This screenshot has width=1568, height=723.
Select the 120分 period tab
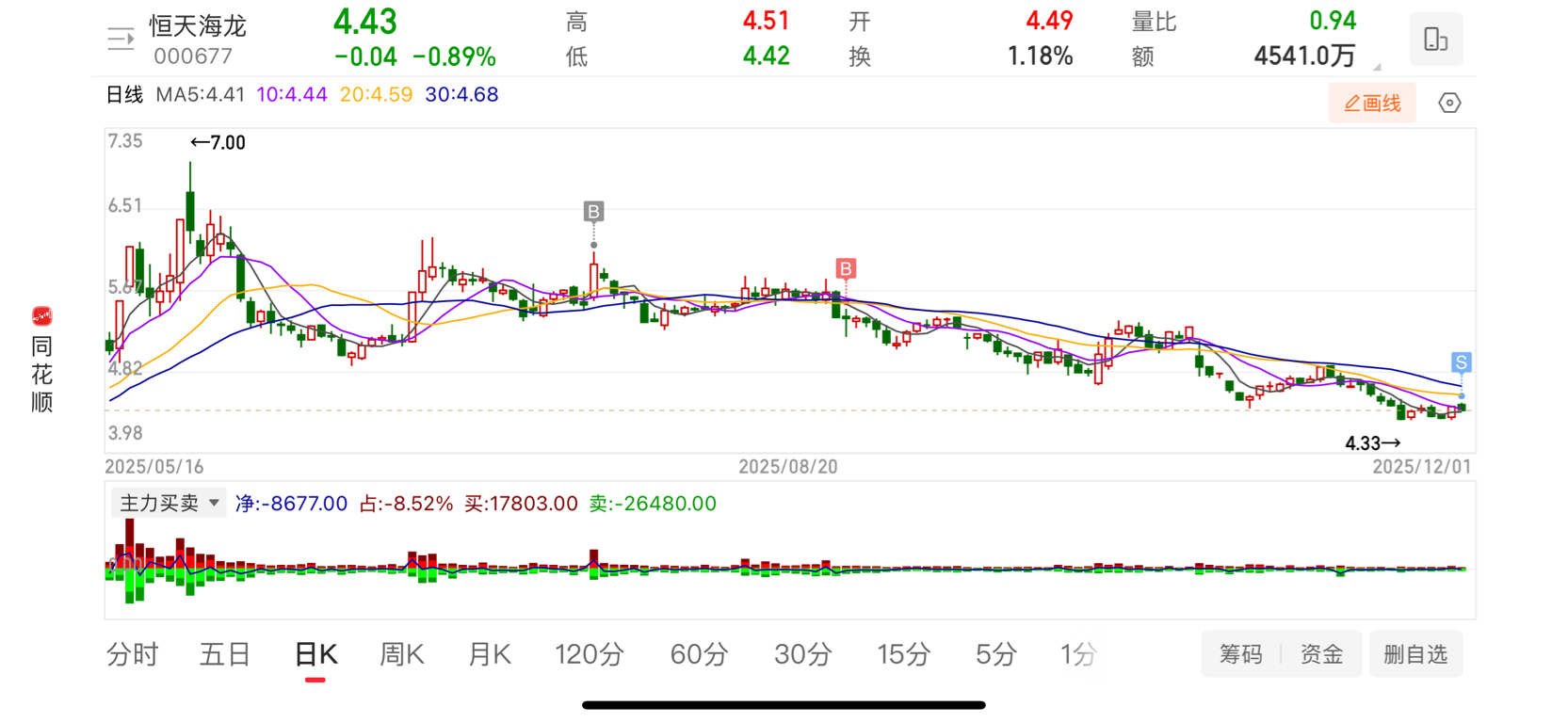pos(590,654)
